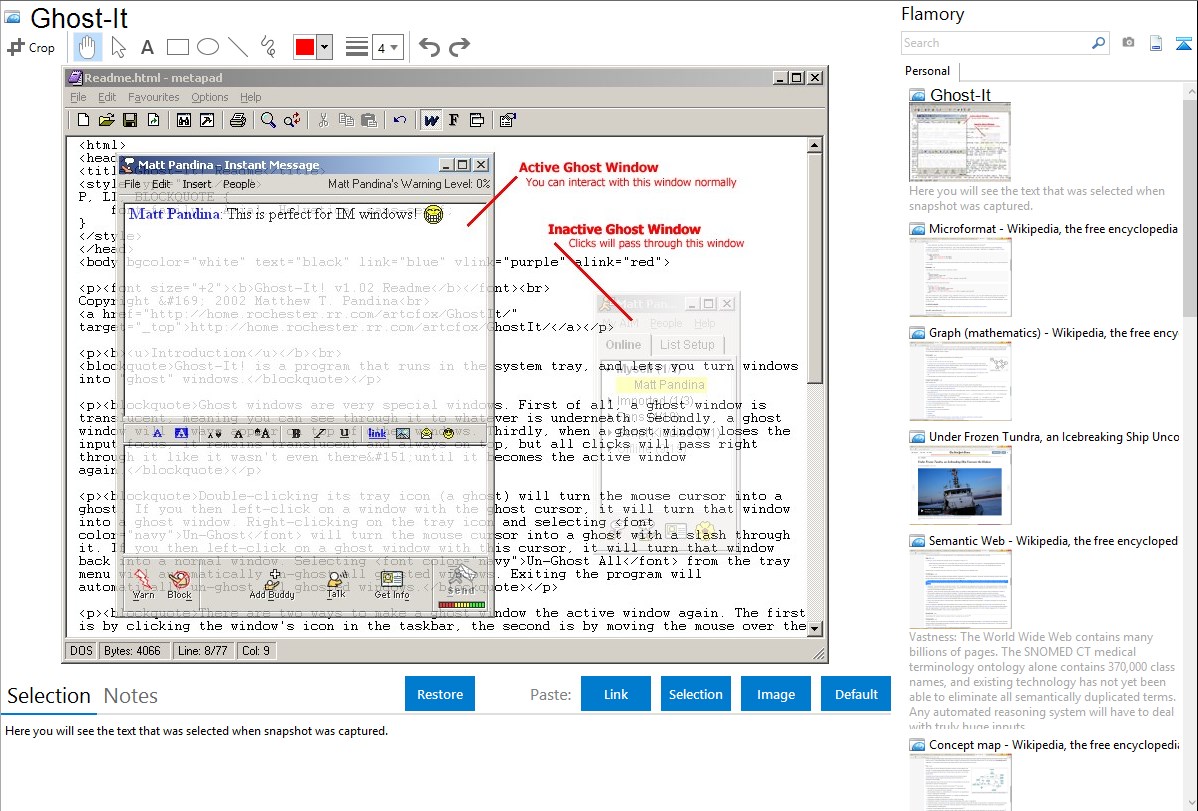Click Open folder icon in metapad toolbar

106,120
